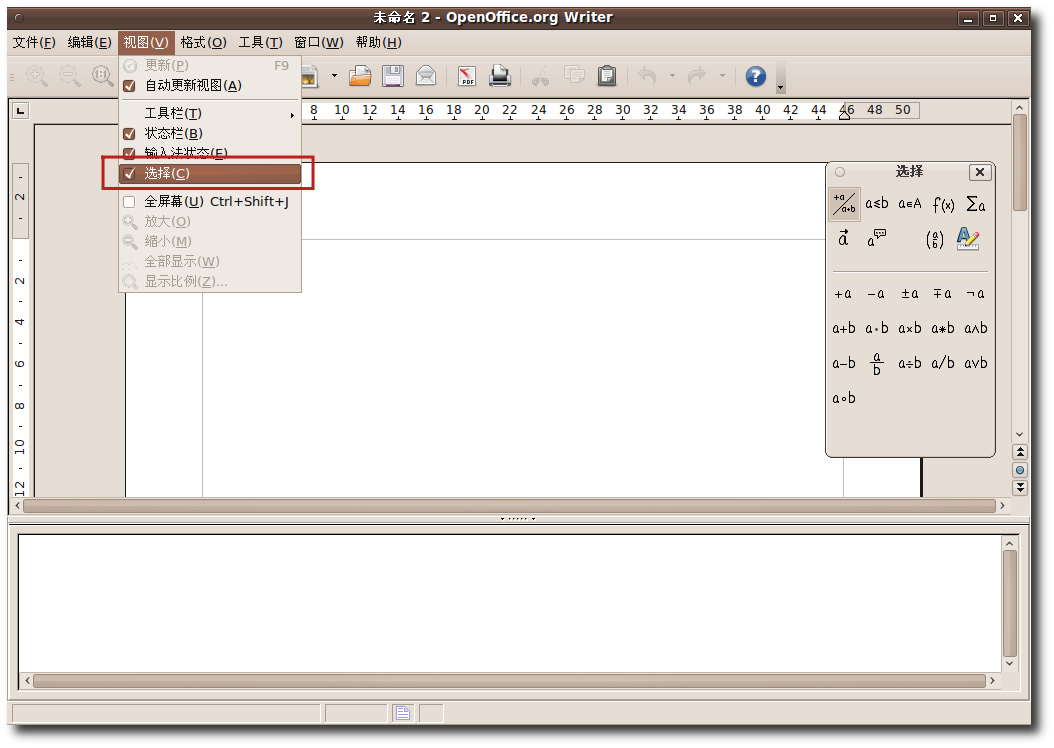This screenshot has width=1054, height=748.
Task: Insert the ±a plus-minus sign
Action: [909, 294]
